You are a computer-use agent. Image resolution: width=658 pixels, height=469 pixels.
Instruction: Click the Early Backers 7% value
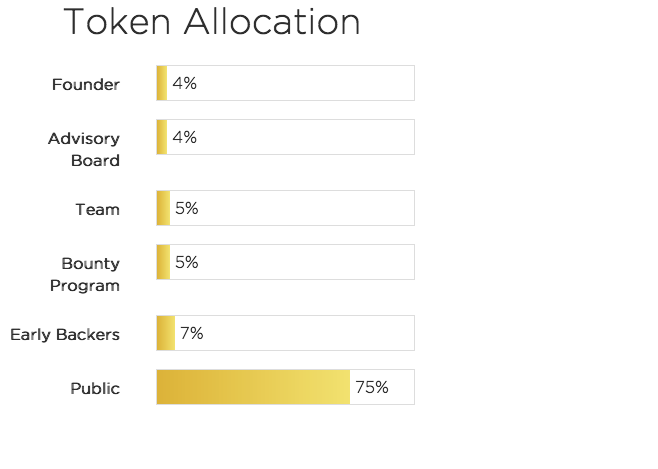tap(191, 333)
